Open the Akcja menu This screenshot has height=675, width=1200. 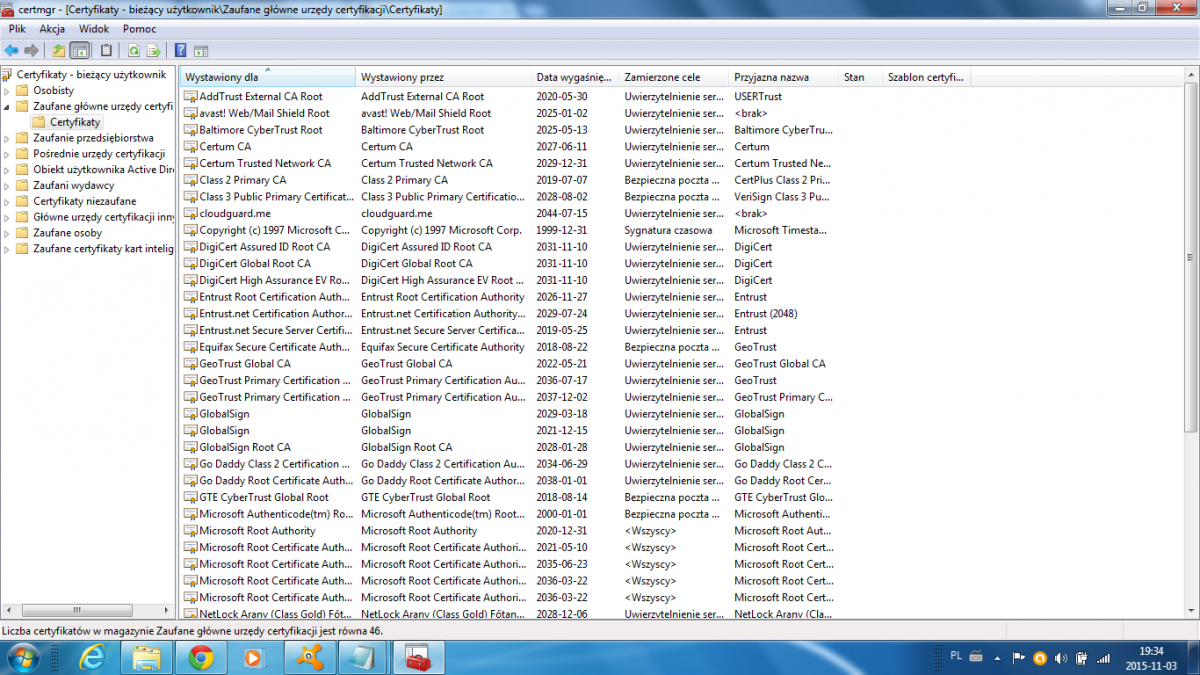52,29
